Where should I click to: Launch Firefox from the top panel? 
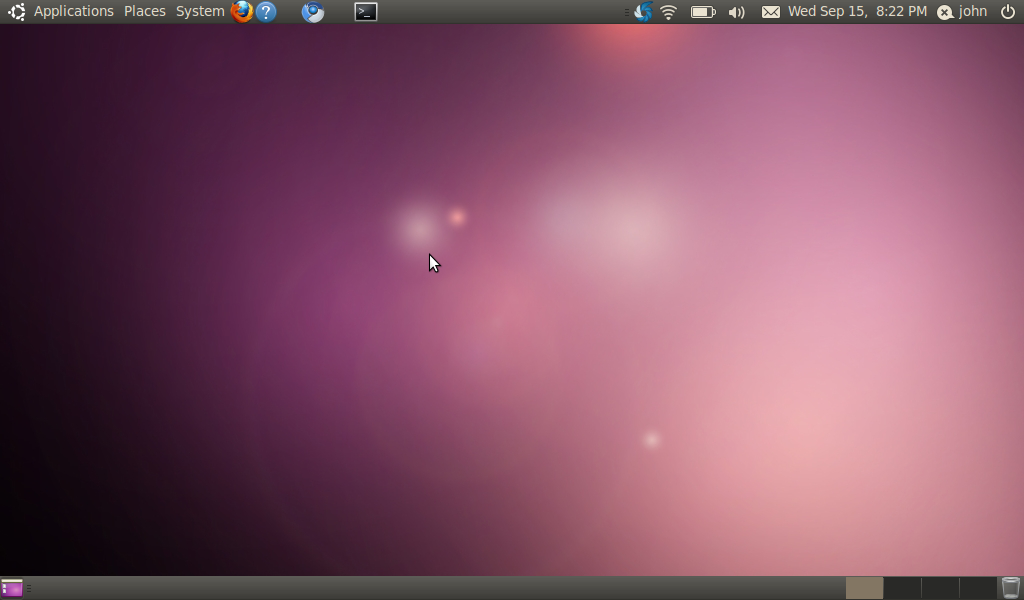(241, 12)
